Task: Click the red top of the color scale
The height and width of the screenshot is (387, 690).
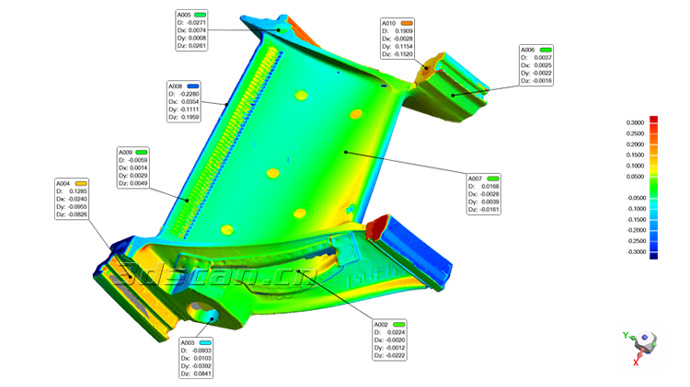Action: (x=654, y=119)
